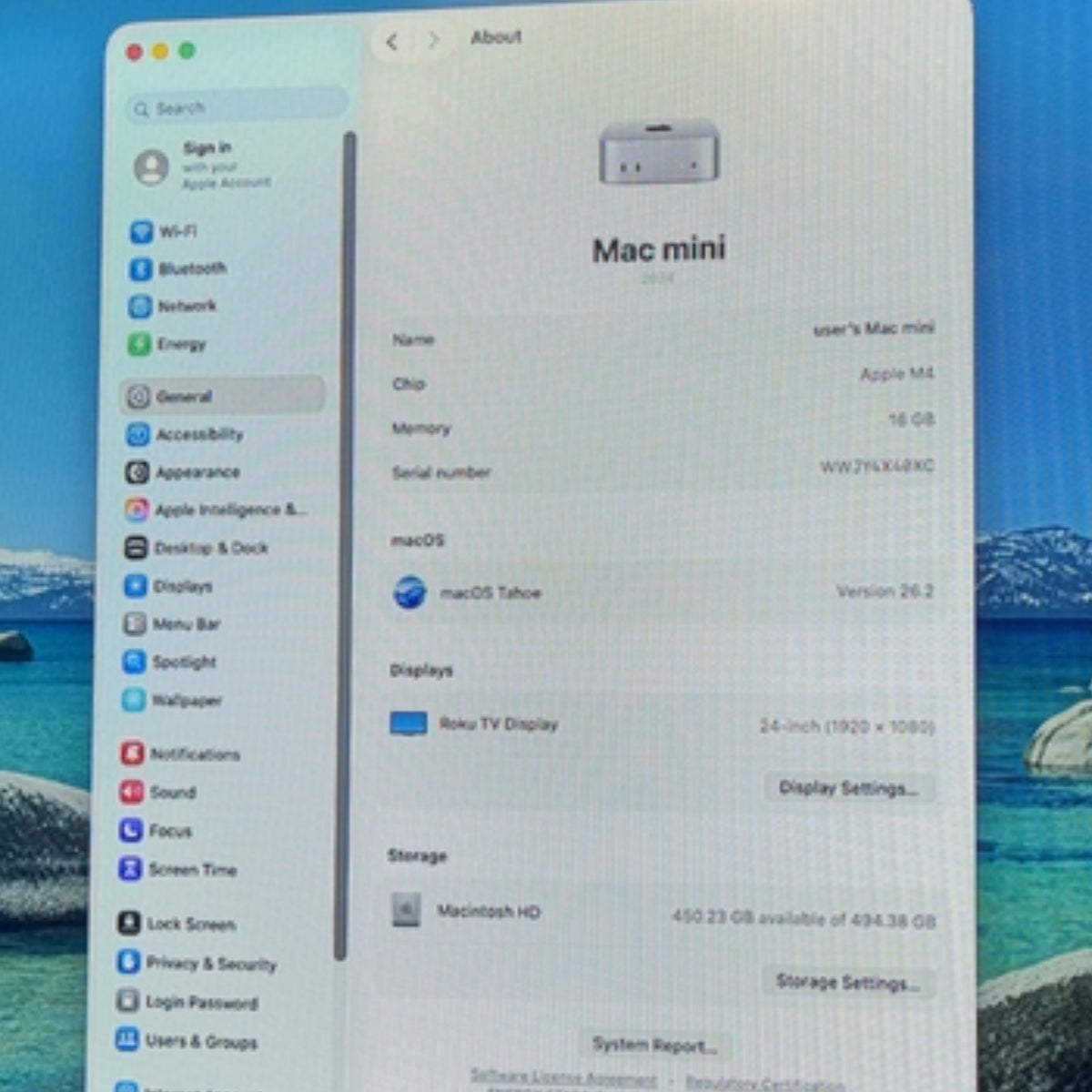Open Users & Groups icon

click(126, 1040)
